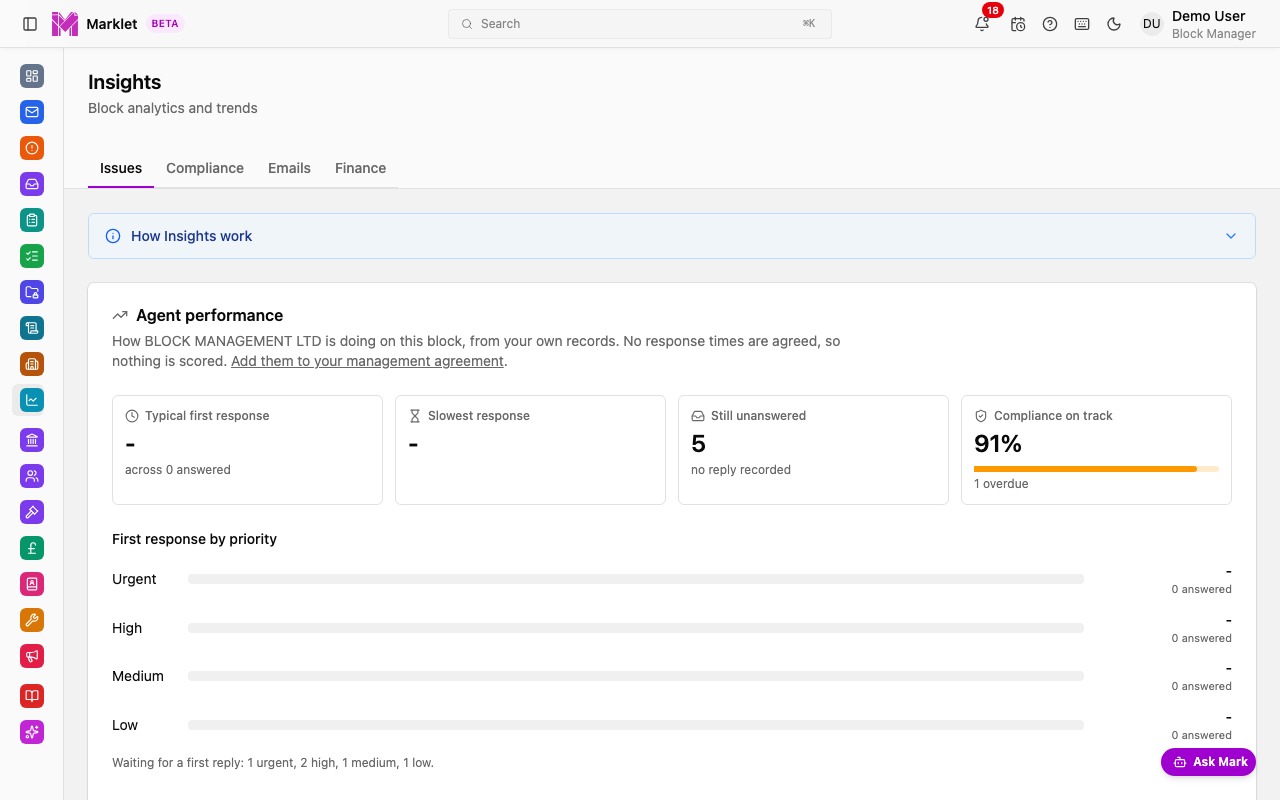Open the bank landmark icon in the sidebar

[32, 440]
